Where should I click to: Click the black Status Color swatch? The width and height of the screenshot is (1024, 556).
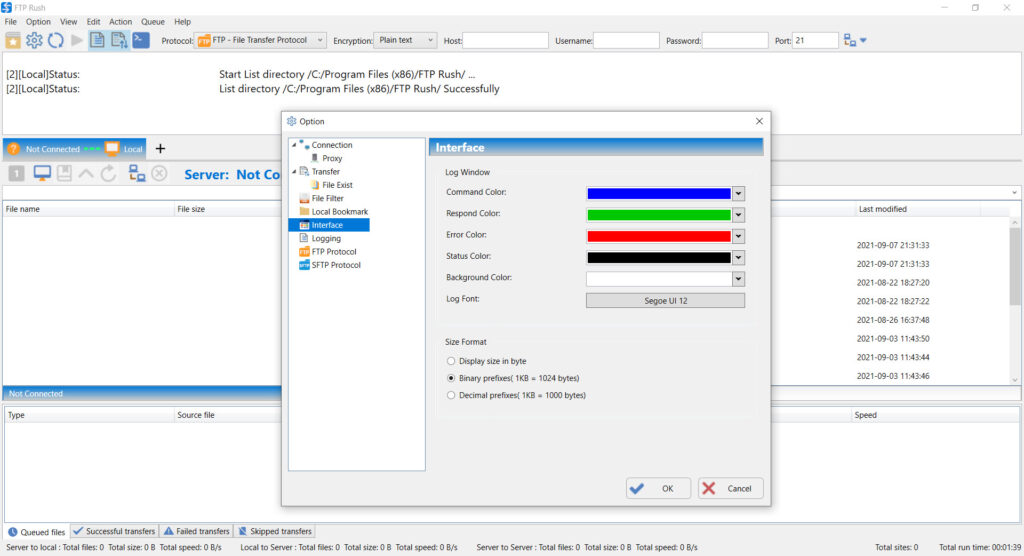coord(659,257)
